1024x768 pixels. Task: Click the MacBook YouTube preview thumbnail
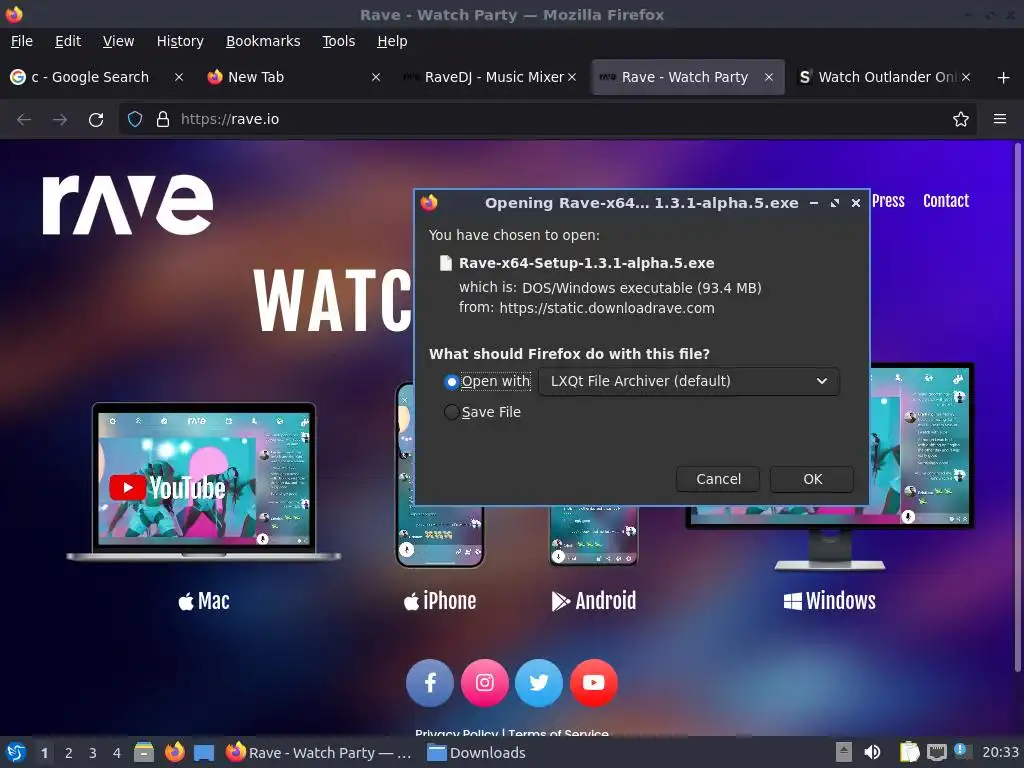point(203,481)
